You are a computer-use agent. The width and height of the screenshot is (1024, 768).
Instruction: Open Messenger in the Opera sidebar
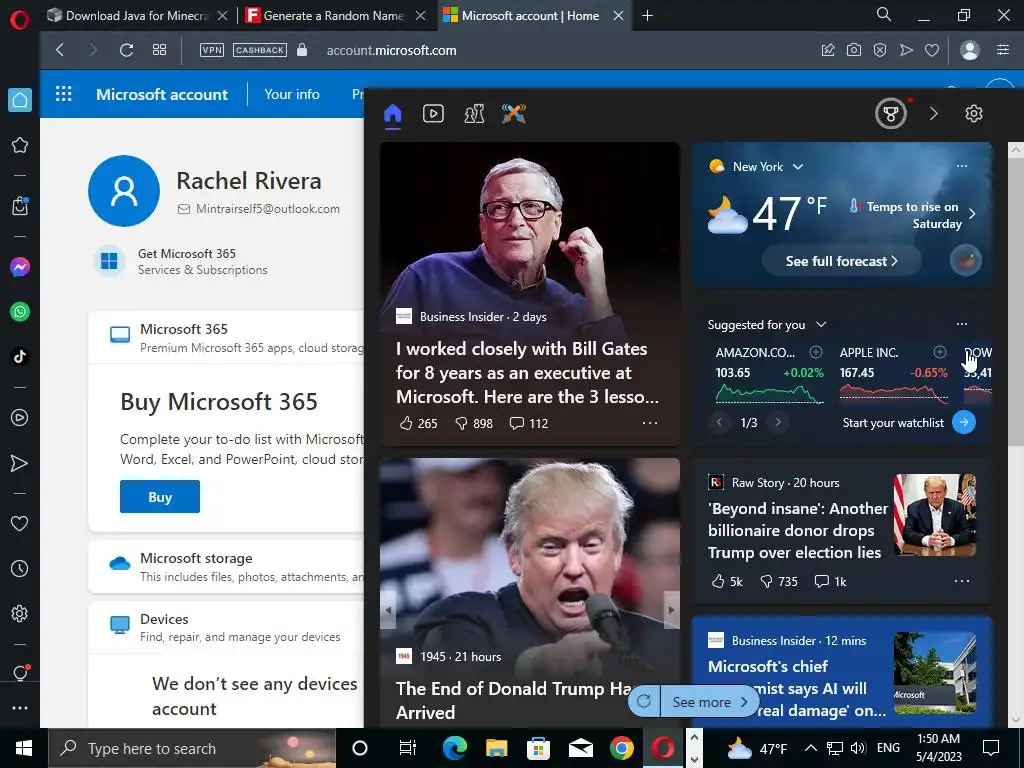(x=20, y=267)
